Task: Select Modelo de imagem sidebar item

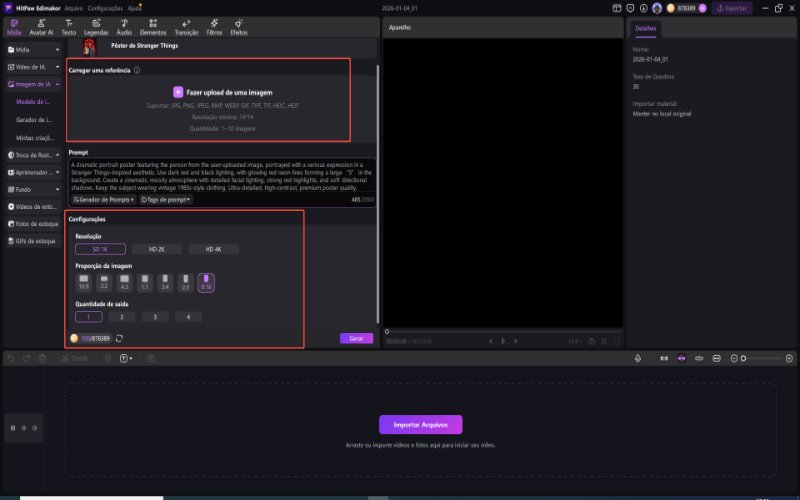Action: point(33,102)
